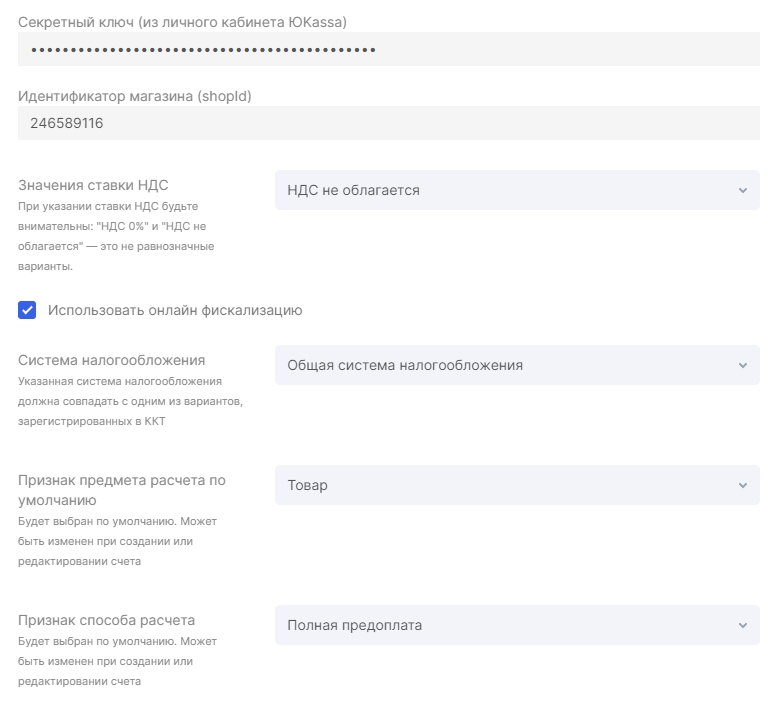This screenshot has height=704, width=778.
Task: Open the НДС не облагается dropdown
Action: pos(517,190)
